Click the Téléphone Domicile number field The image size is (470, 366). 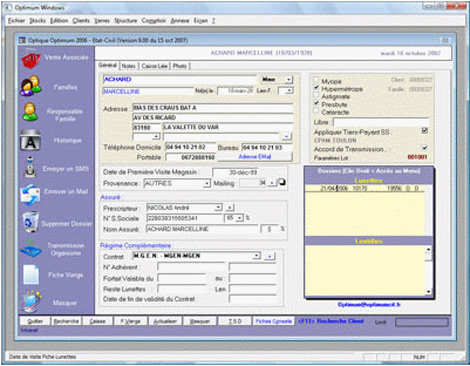click(x=190, y=147)
